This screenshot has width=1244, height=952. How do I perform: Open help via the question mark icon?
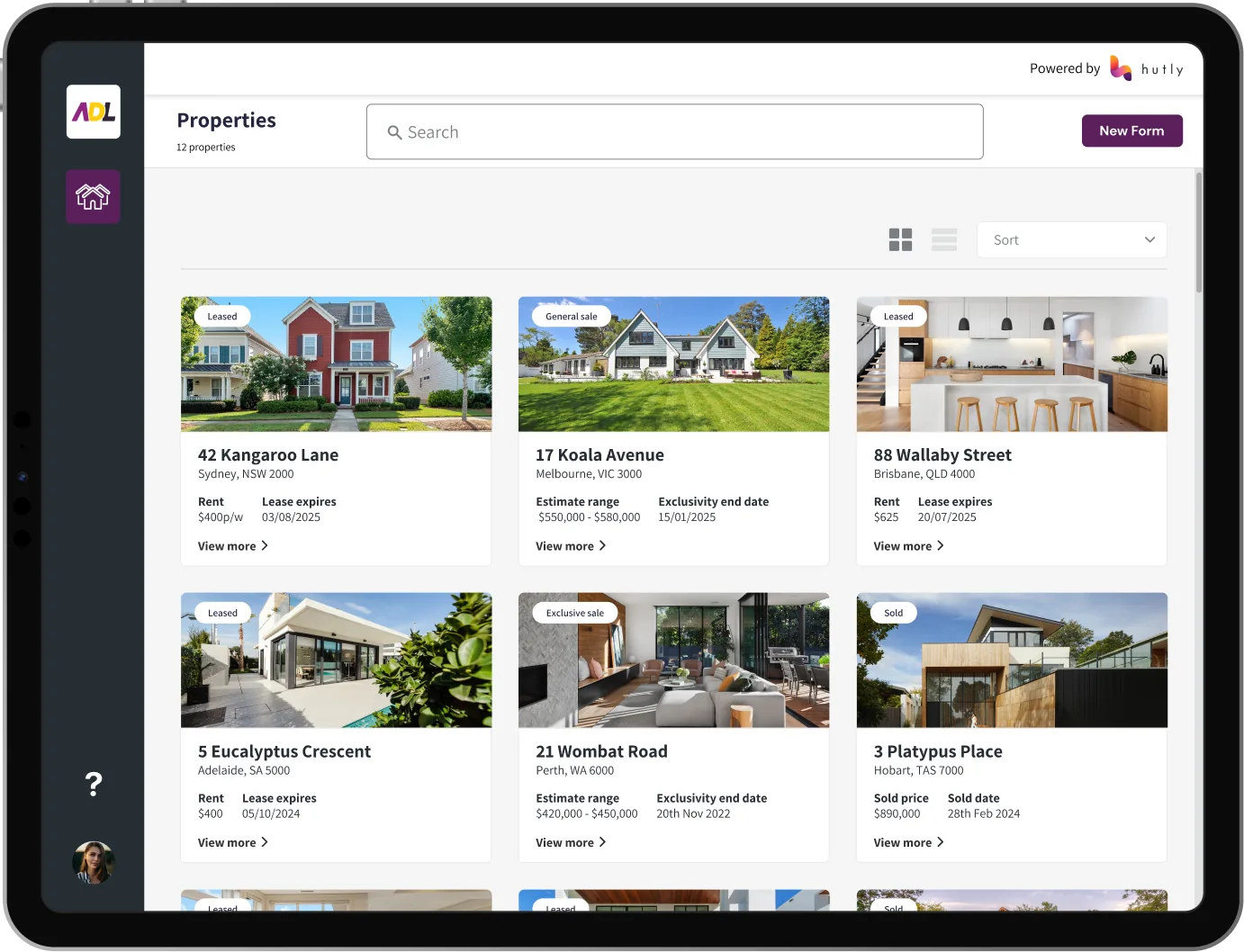[x=94, y=784]
